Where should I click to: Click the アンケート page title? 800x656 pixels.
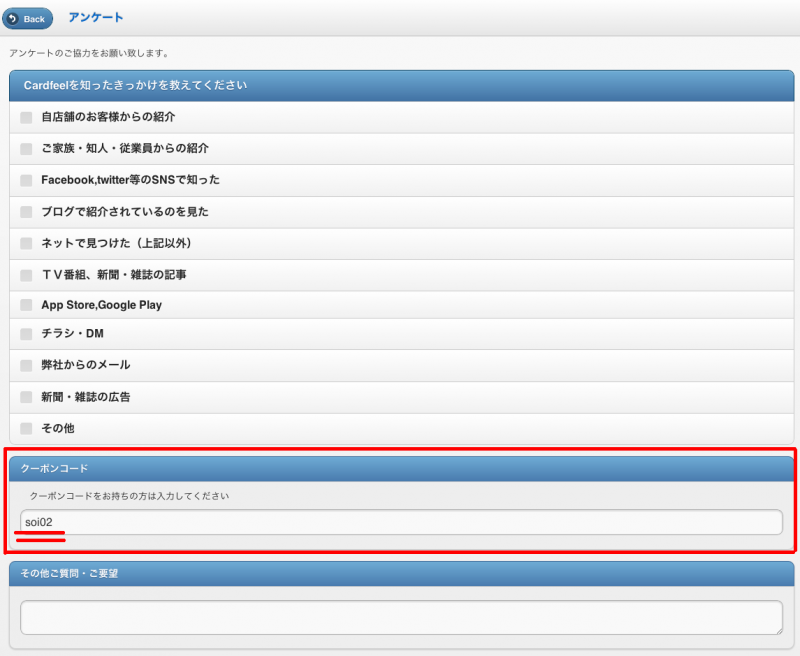coord(96,17)
